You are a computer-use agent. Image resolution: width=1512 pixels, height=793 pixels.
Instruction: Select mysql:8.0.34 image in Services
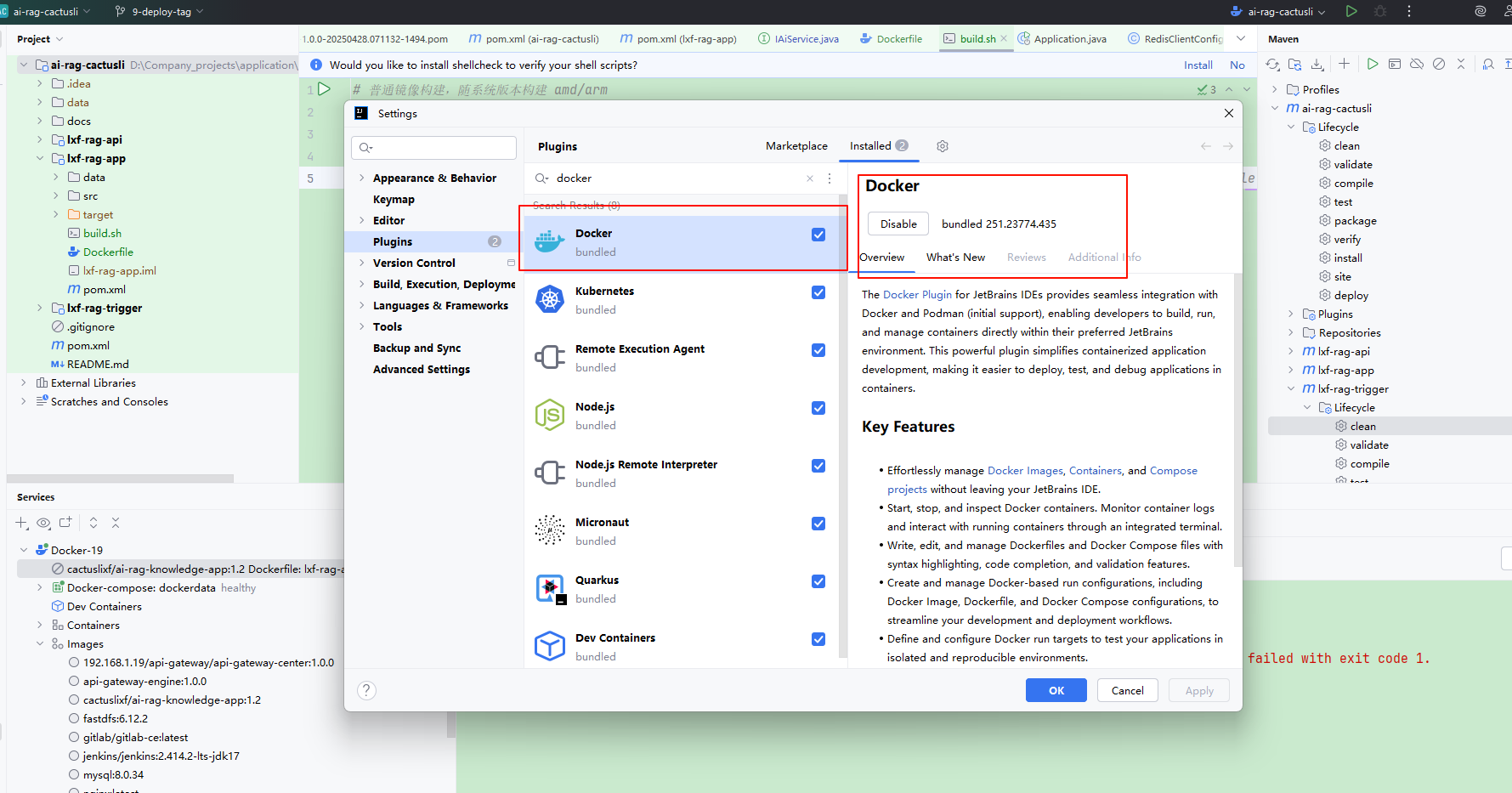point(113,775)
